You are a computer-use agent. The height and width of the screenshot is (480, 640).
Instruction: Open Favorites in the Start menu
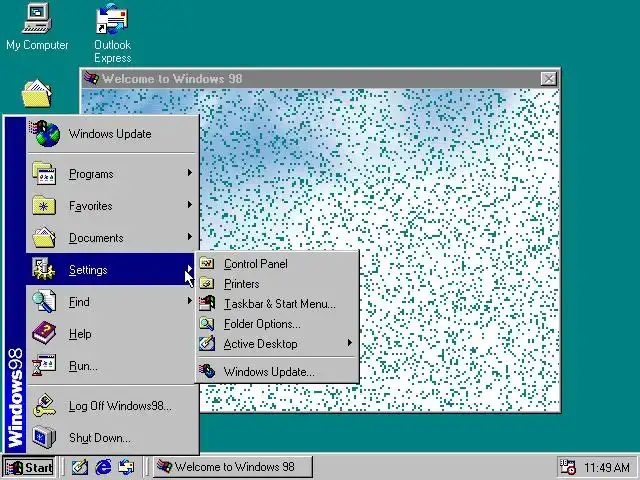112,205
